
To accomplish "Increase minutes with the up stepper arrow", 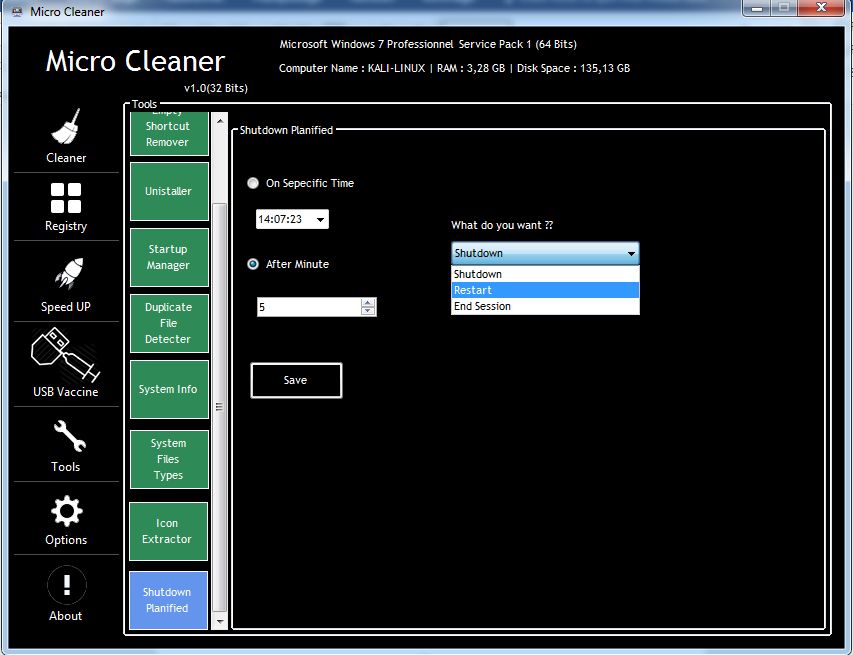I will [368, 303].
